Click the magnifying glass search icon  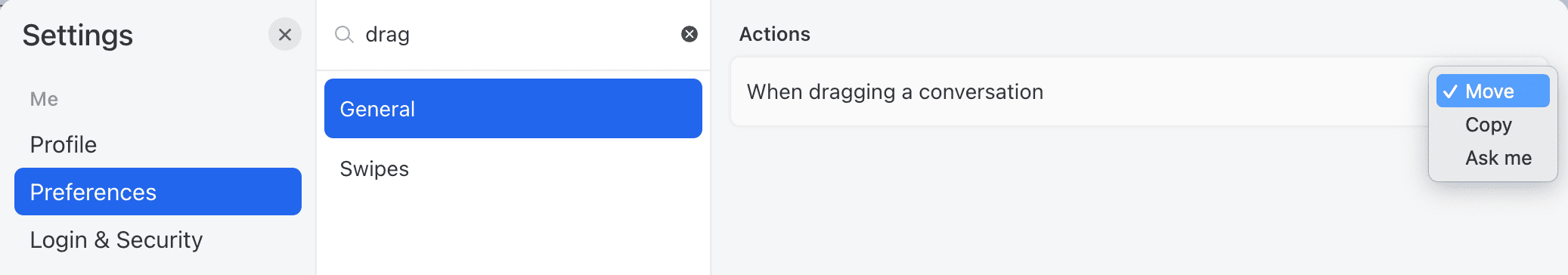(x=344, y=35)
